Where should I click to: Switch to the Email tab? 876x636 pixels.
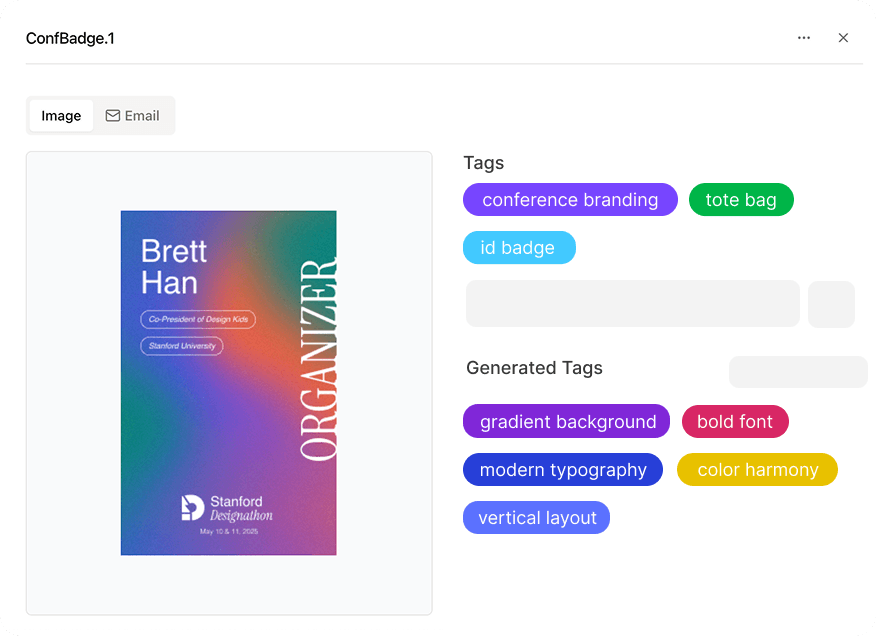pyautogui.click(x=133, y=116)
